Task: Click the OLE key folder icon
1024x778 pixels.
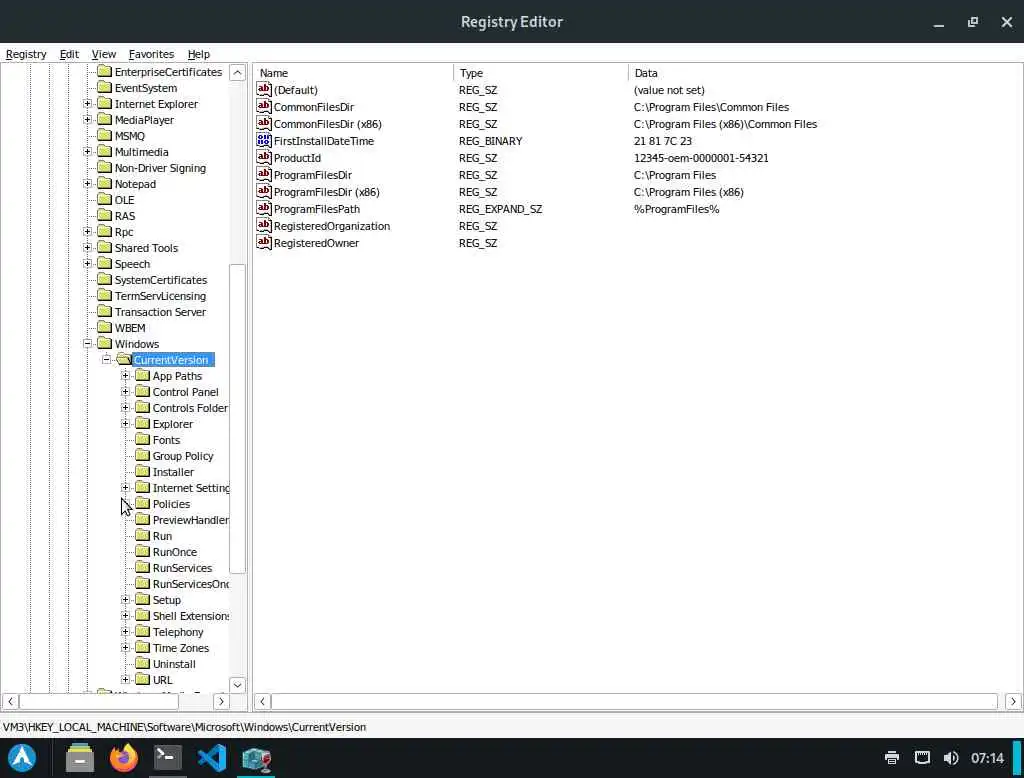Action: [104, 199]
